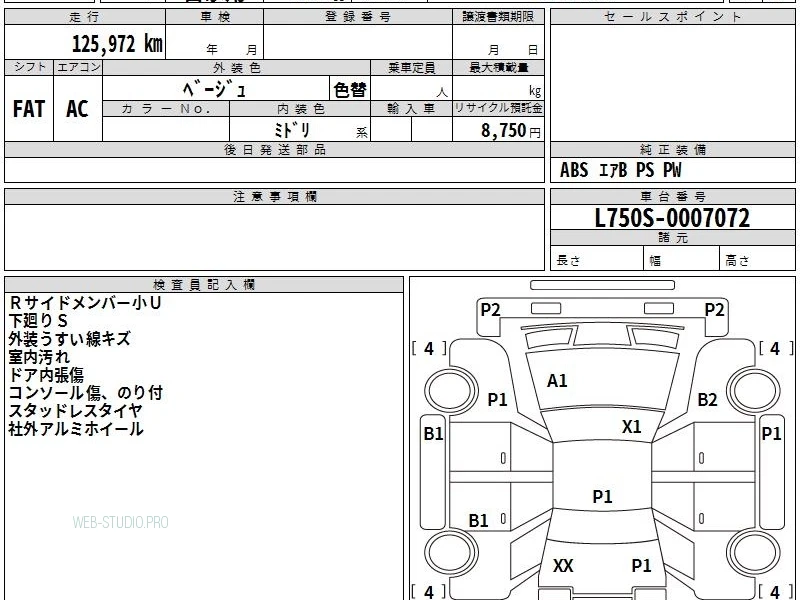This screenshot has height=600, width=800.
Task: Select the equipment text ABS エアB PS PW
Action: pyautogui.click(x=620, y=170)
